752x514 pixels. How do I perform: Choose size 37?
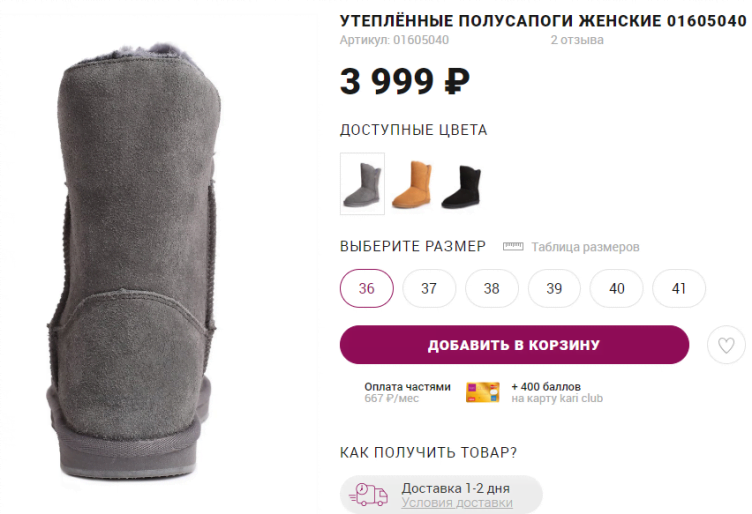pos(429,289)
